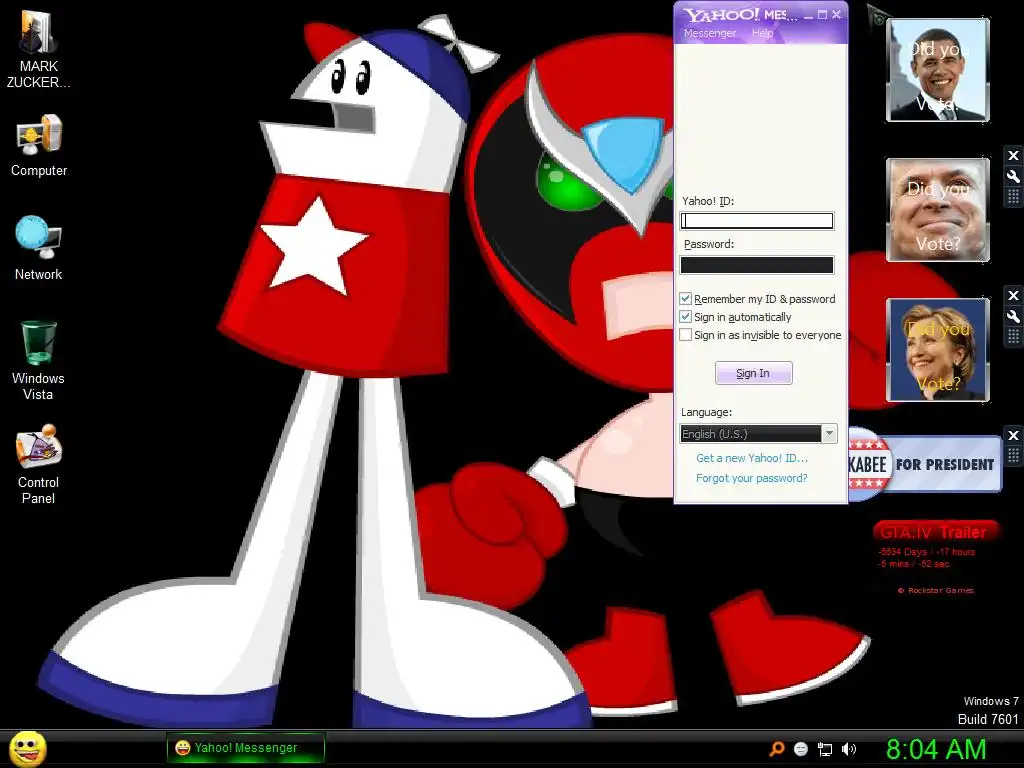Click the GTA:IV Trailer countdown gadget

click(x=935, y=557)
